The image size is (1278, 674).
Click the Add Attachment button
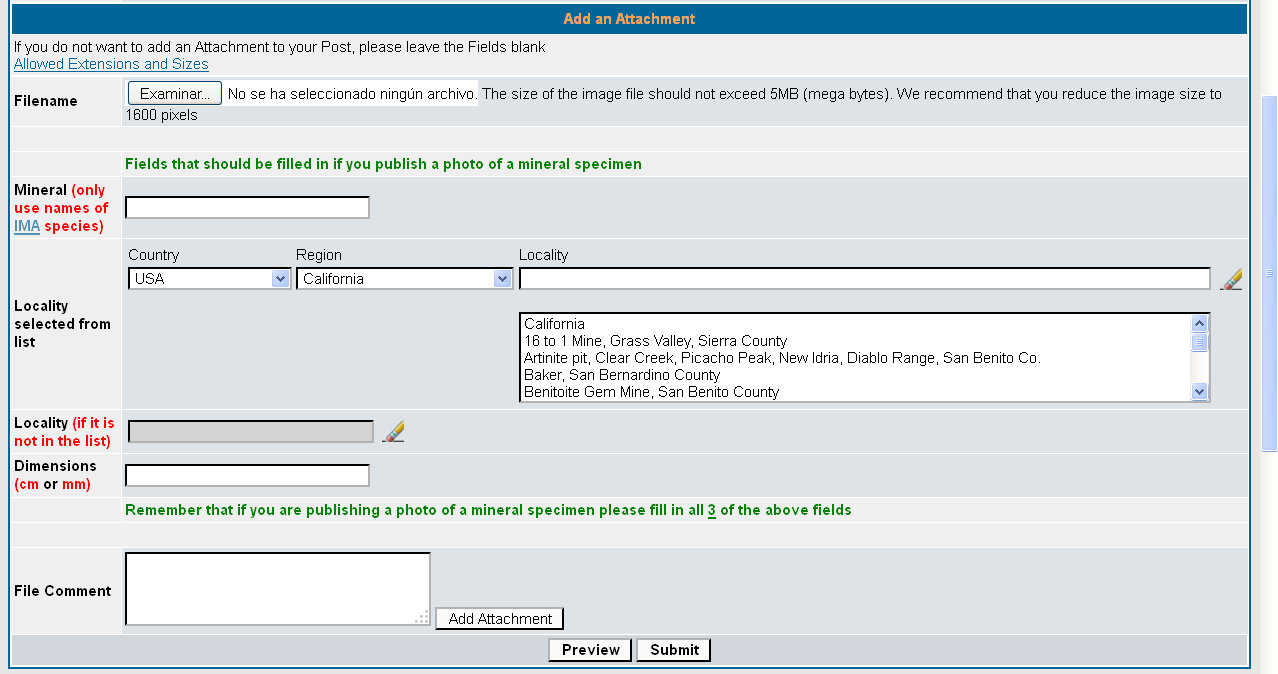[500, 618]
